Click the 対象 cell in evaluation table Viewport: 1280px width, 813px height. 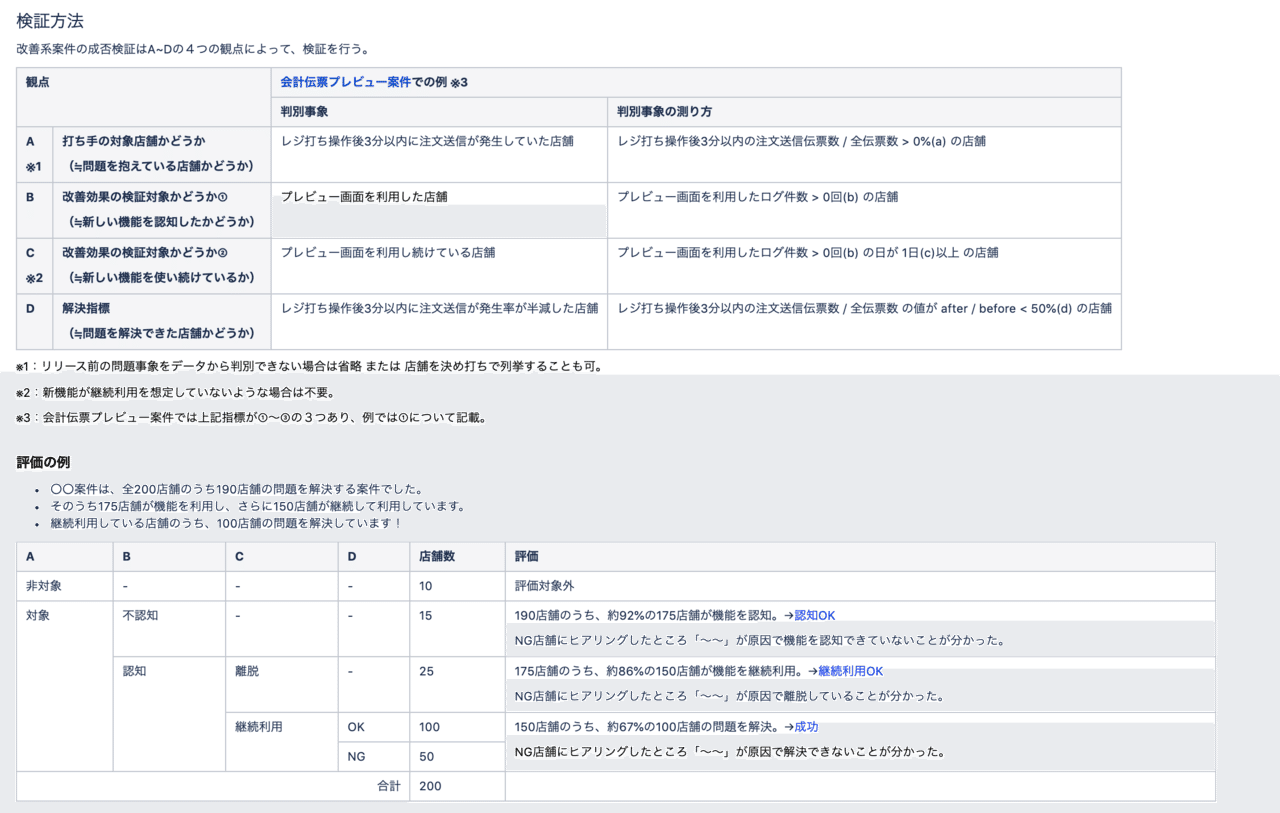click(x=65, y=686)
